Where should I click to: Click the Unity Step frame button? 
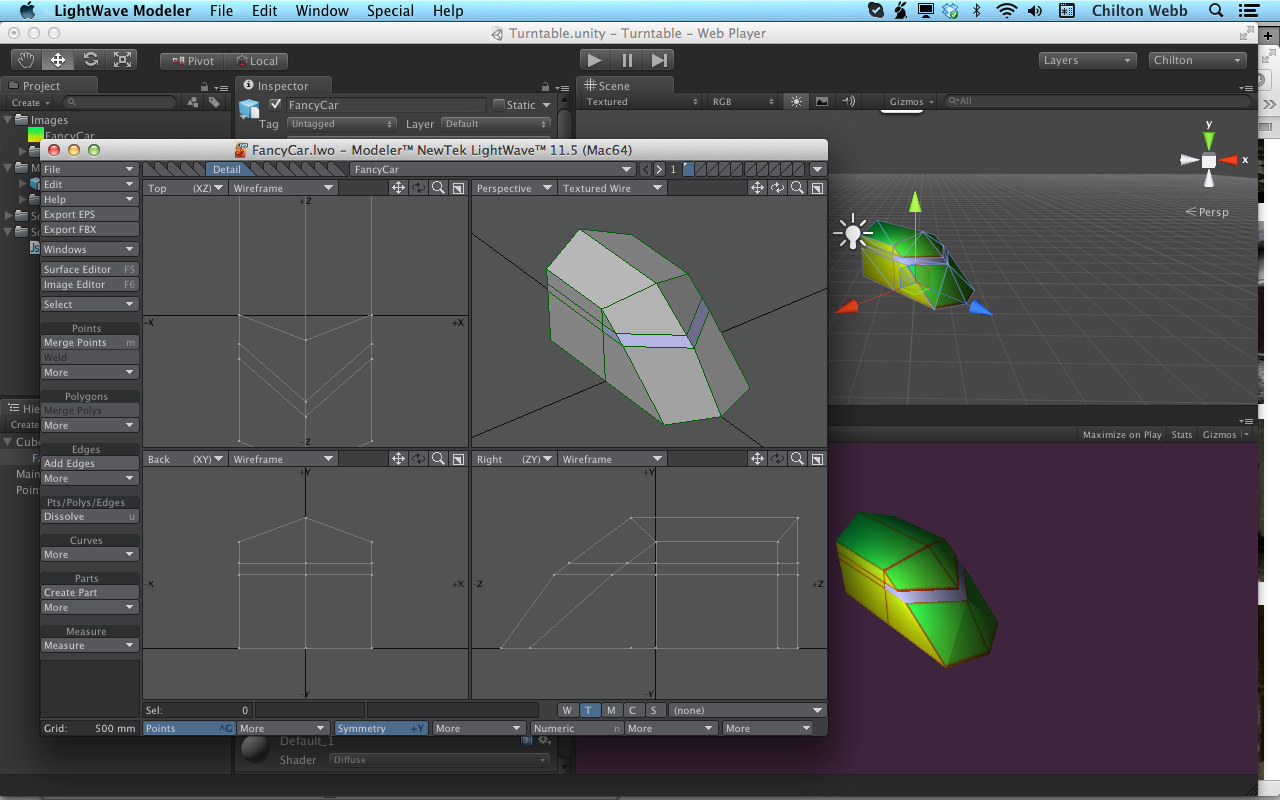[x=658, y=60]
